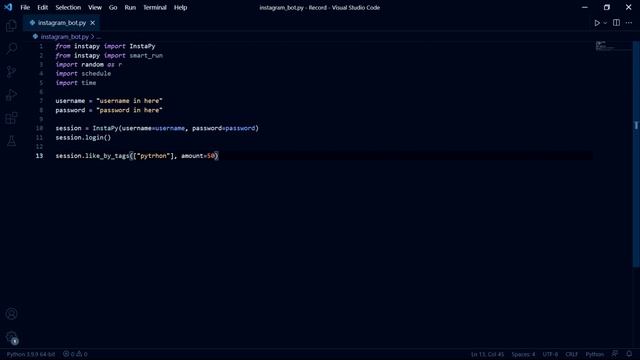This screenshot has width=640, height=360.
Task: Click 'time' on line 5
Action: pyautogui.click(x=89, y=83)
